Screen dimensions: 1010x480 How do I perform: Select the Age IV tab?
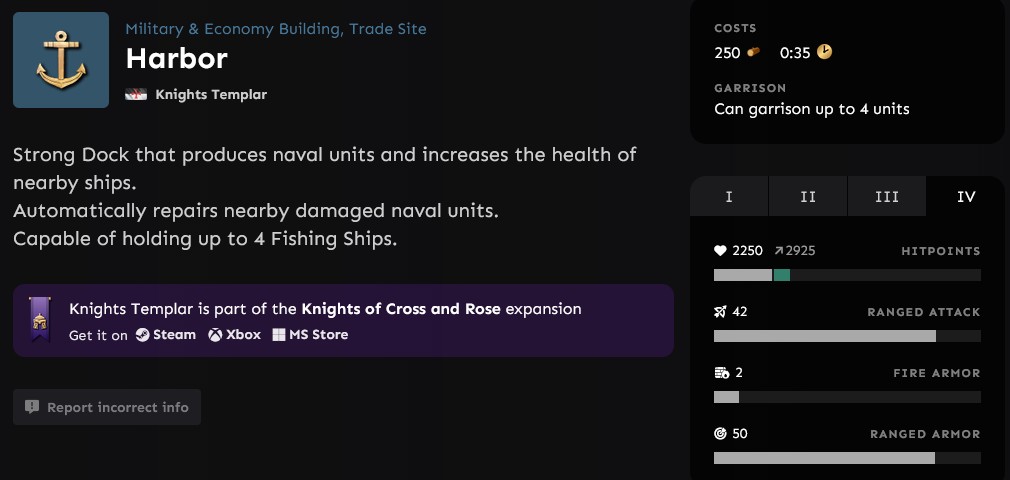(966, 197)
